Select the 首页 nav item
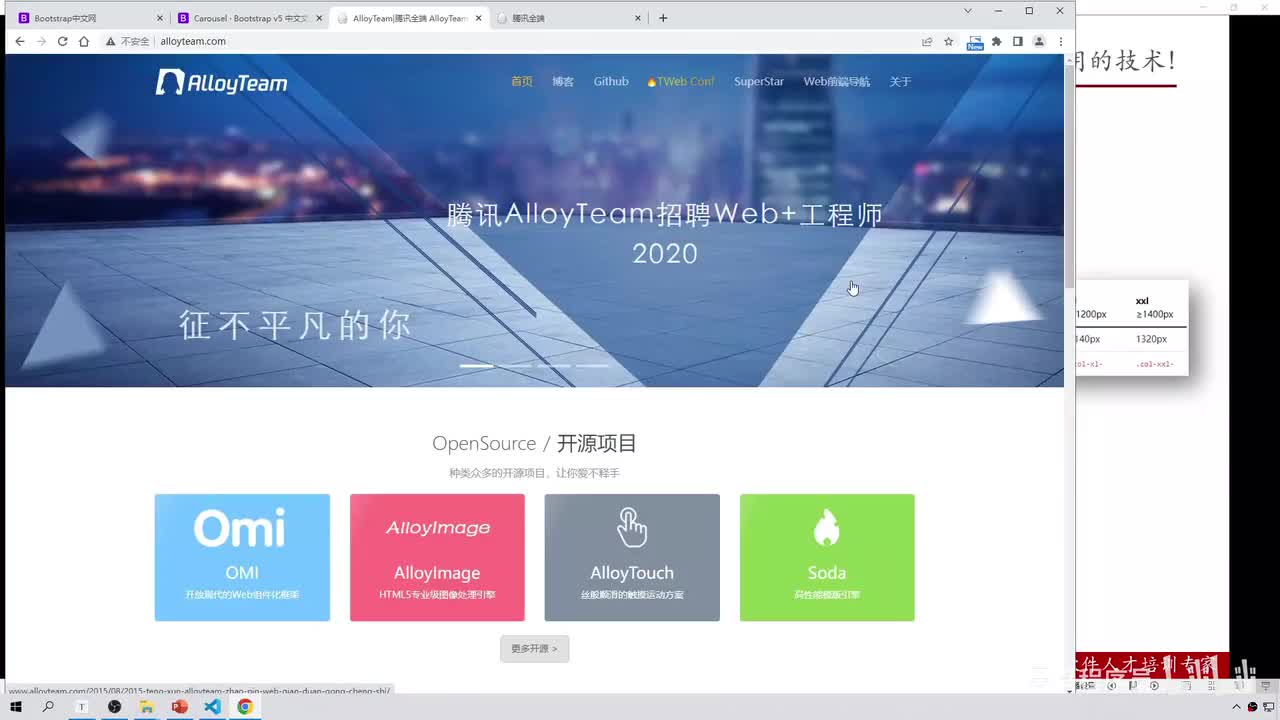1280x720 pixels. 522,82
